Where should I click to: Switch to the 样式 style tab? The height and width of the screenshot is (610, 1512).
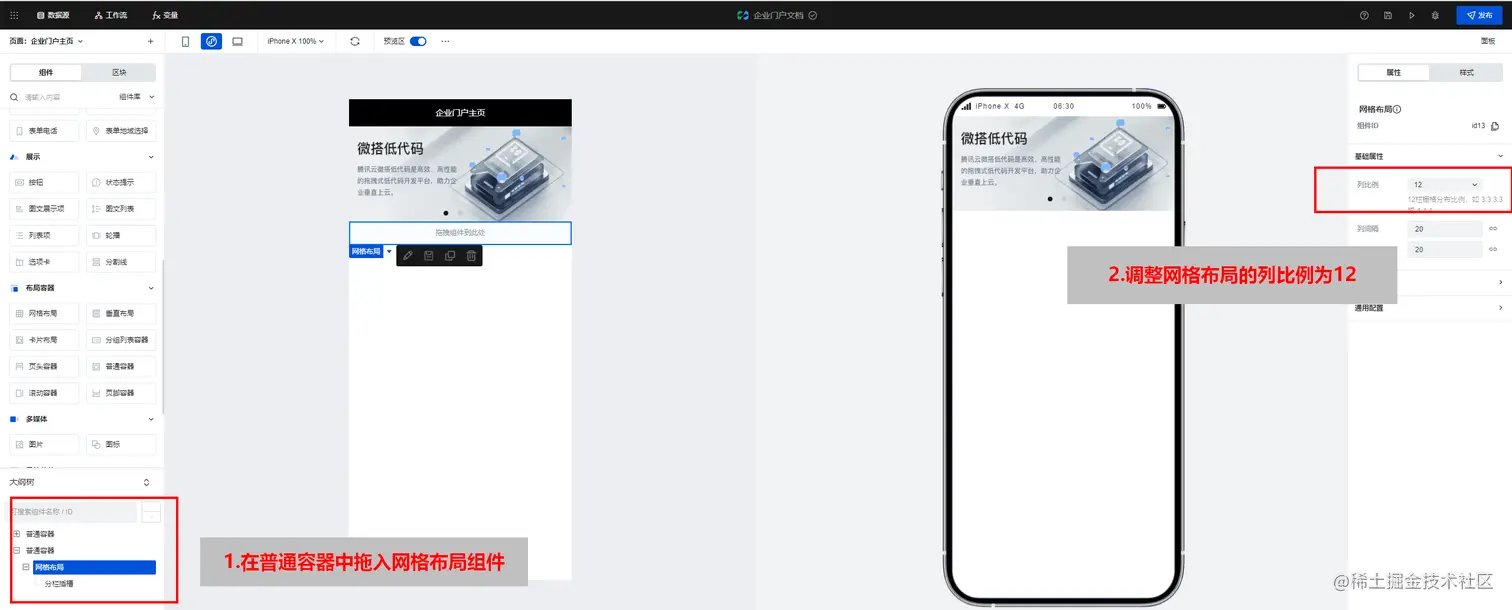[x=1467, y=72]
